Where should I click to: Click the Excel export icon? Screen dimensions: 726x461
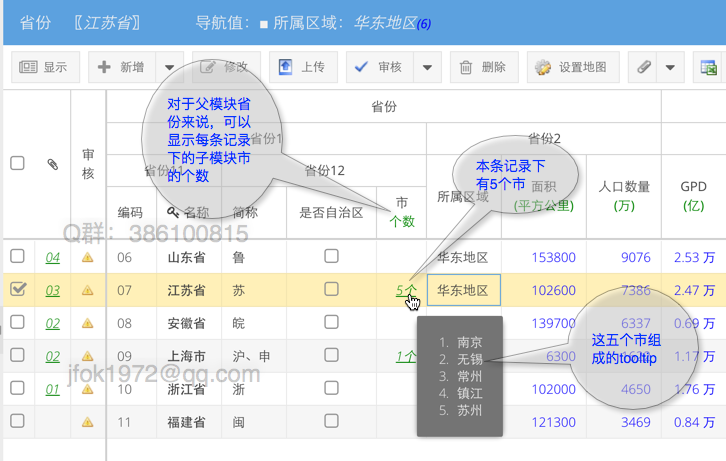click(x=709, y=68)
